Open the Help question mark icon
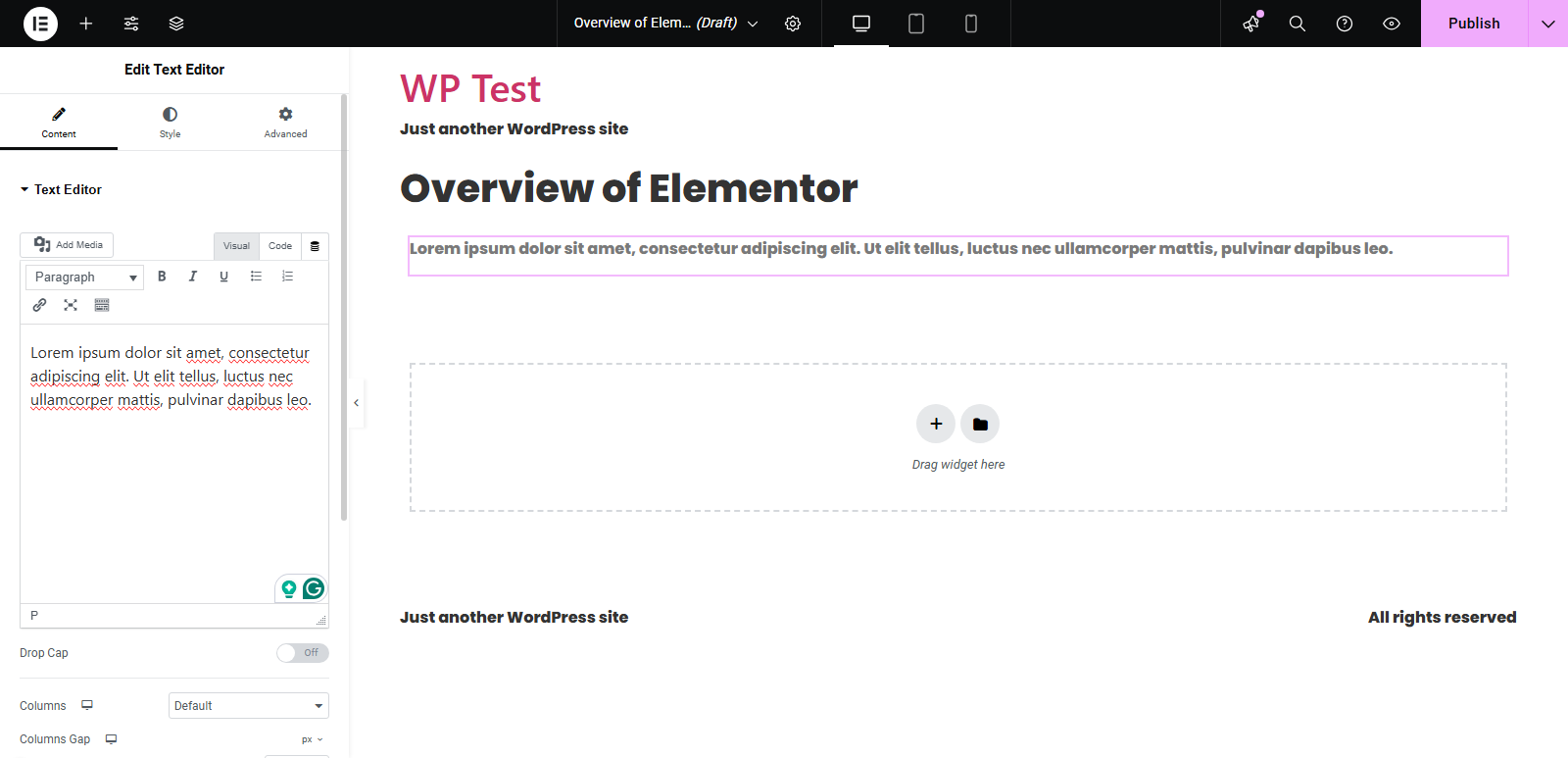 pos(1345,24)
